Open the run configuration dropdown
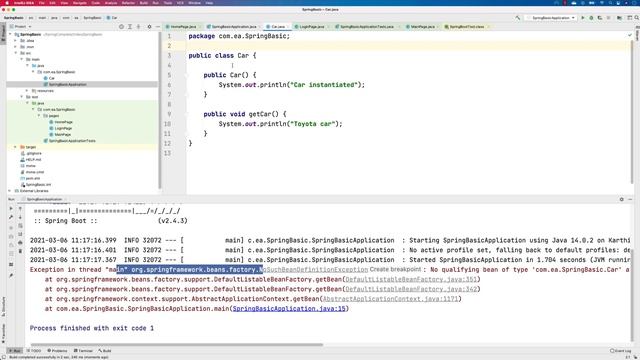 pyautogui.click(x=551, y=18)
